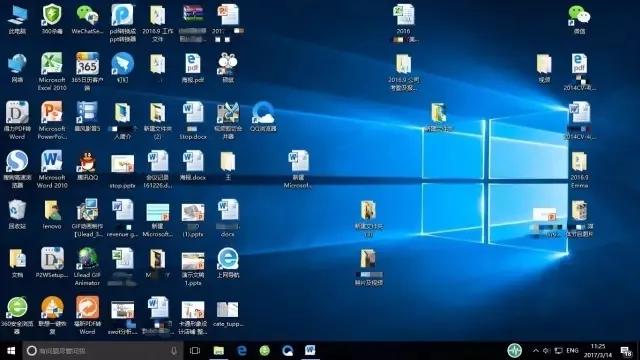Screen dimensions: 640x360
Task: Open File Explorer from taskbar
Action: click(x=219, y=351)
